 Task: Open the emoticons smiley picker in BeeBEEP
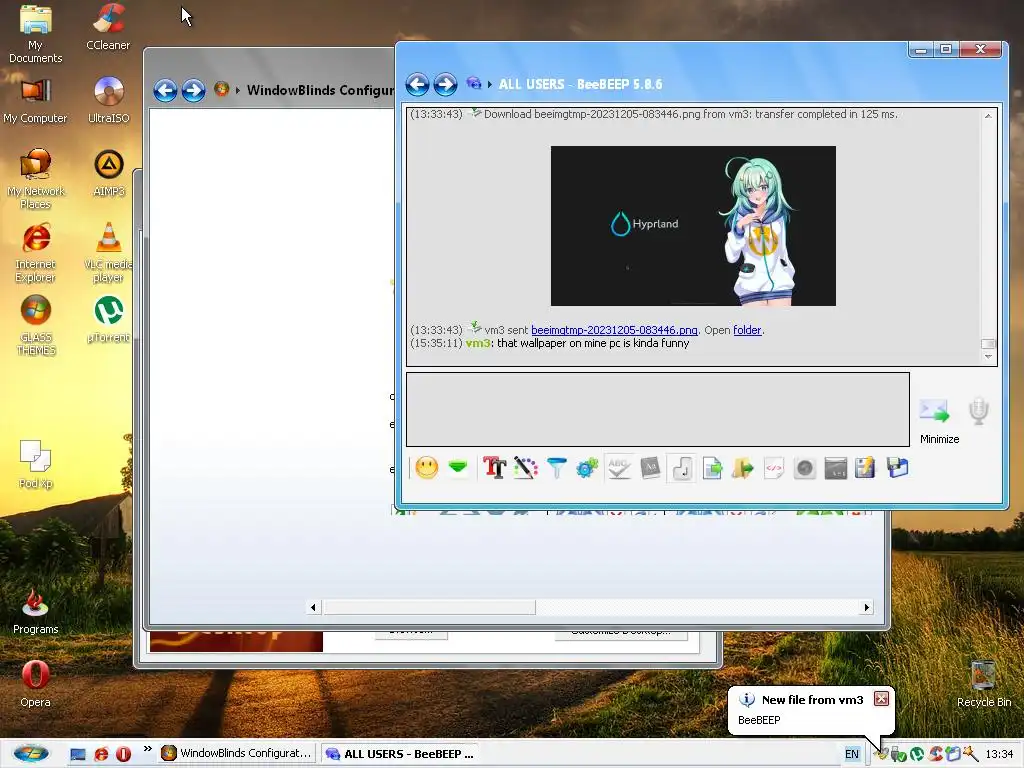click(426, 468)
